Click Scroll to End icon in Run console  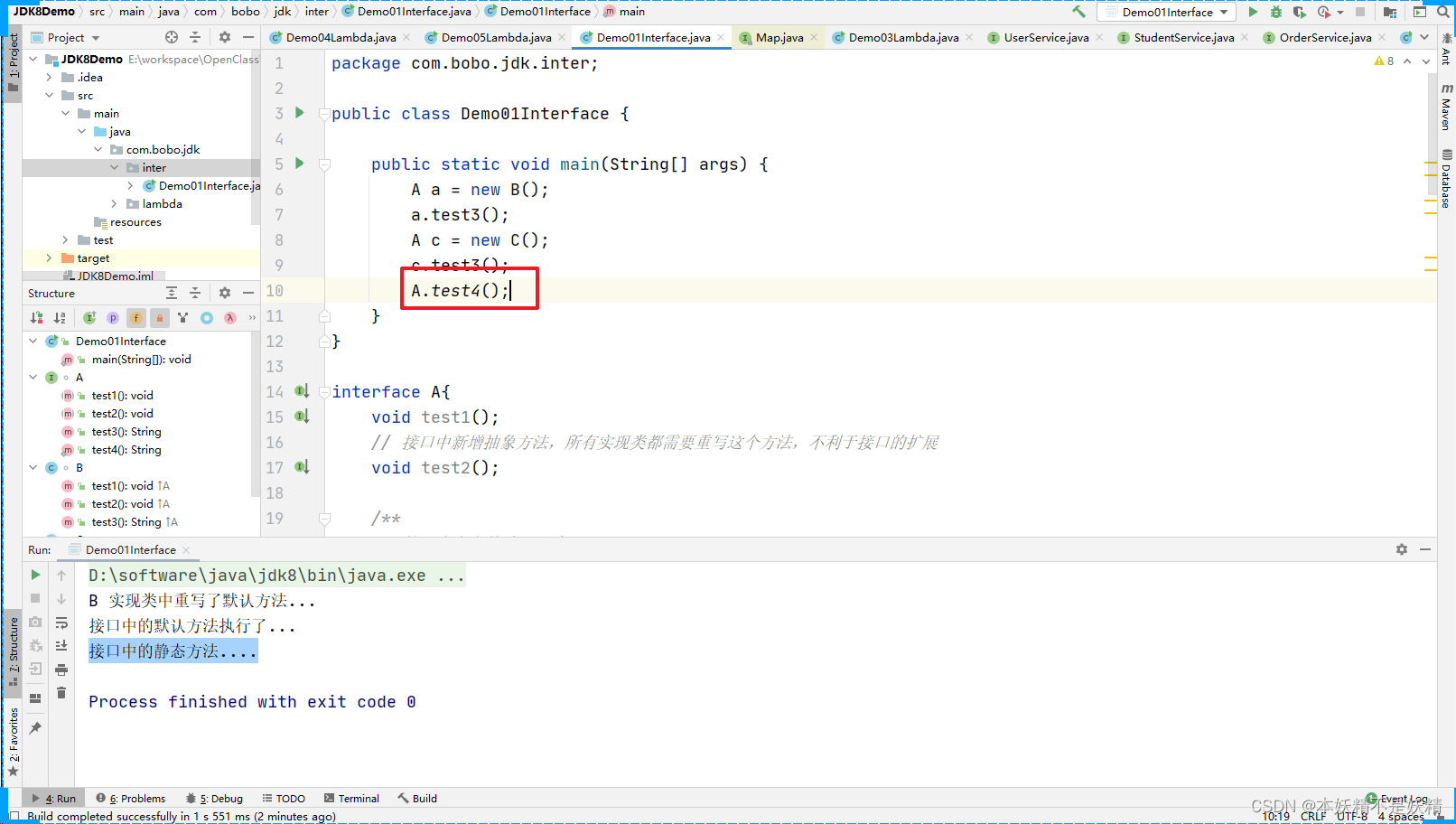tap(61, 646)
